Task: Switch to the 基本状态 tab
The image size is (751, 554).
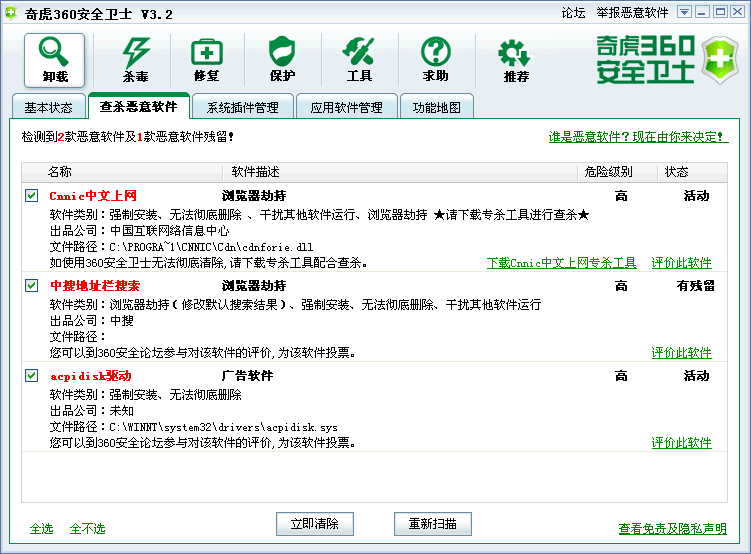Action: coord(48,107)
